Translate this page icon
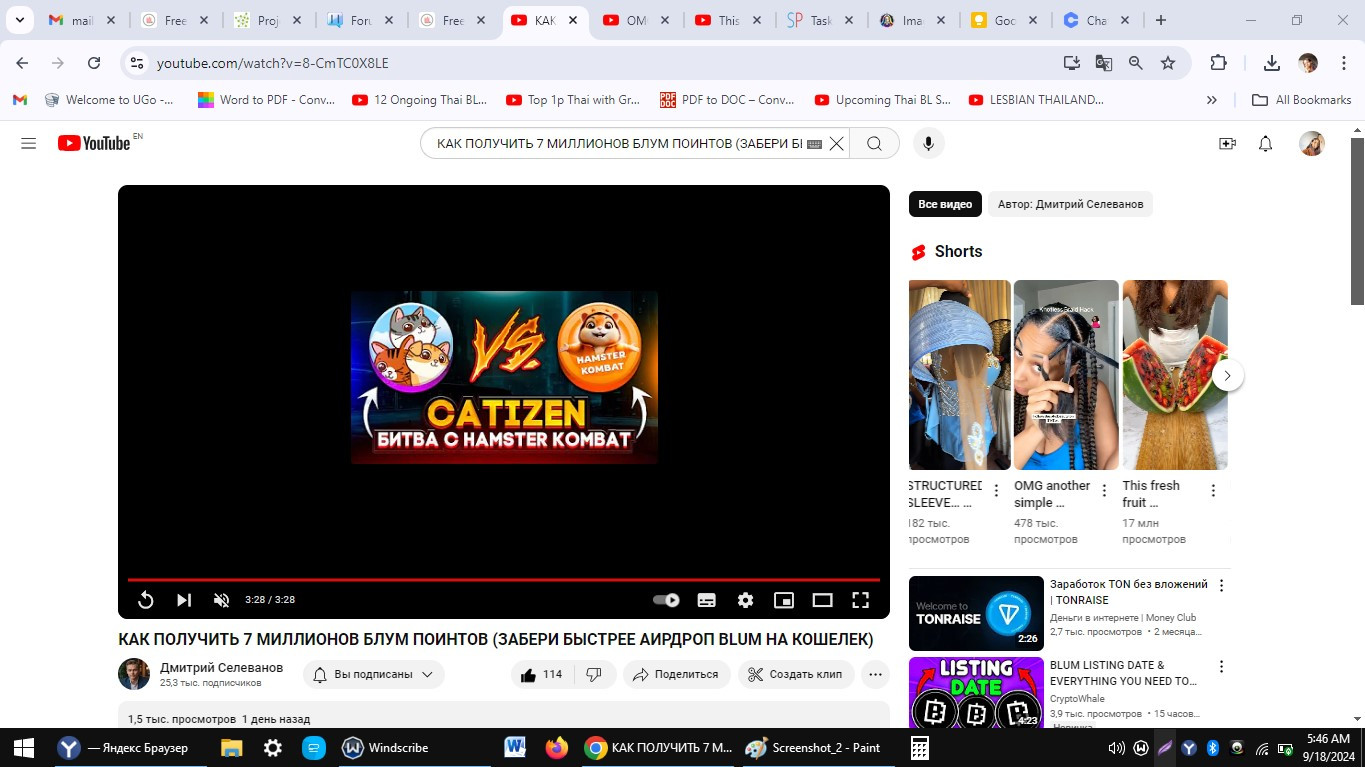This screenshot has height=767, width=1365. point(1103,63)
